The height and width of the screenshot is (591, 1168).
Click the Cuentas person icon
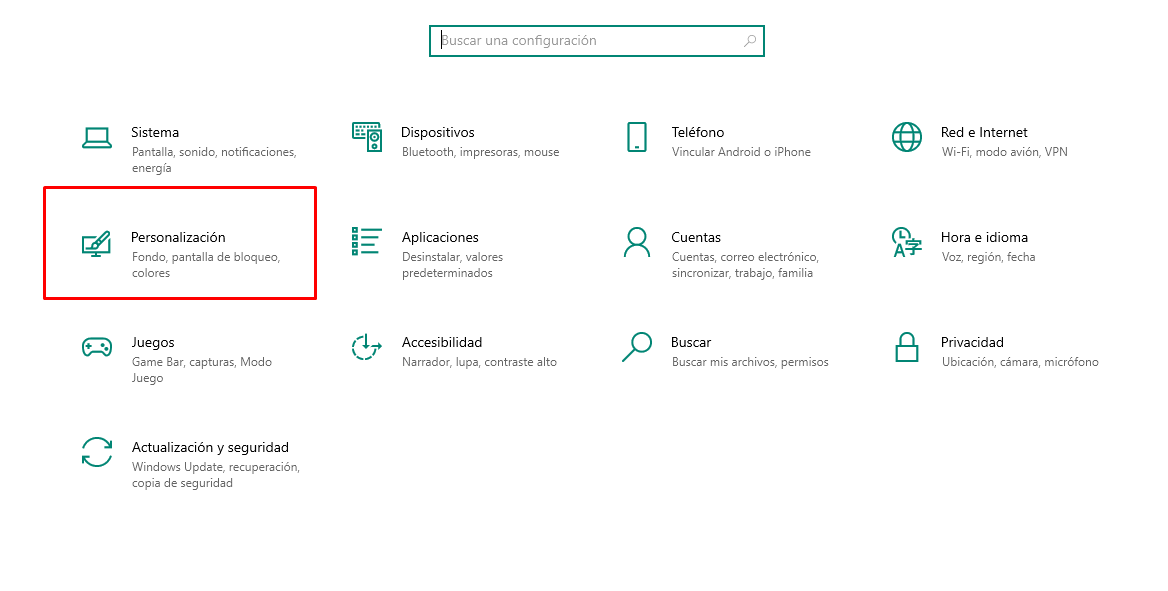[636, 242]
